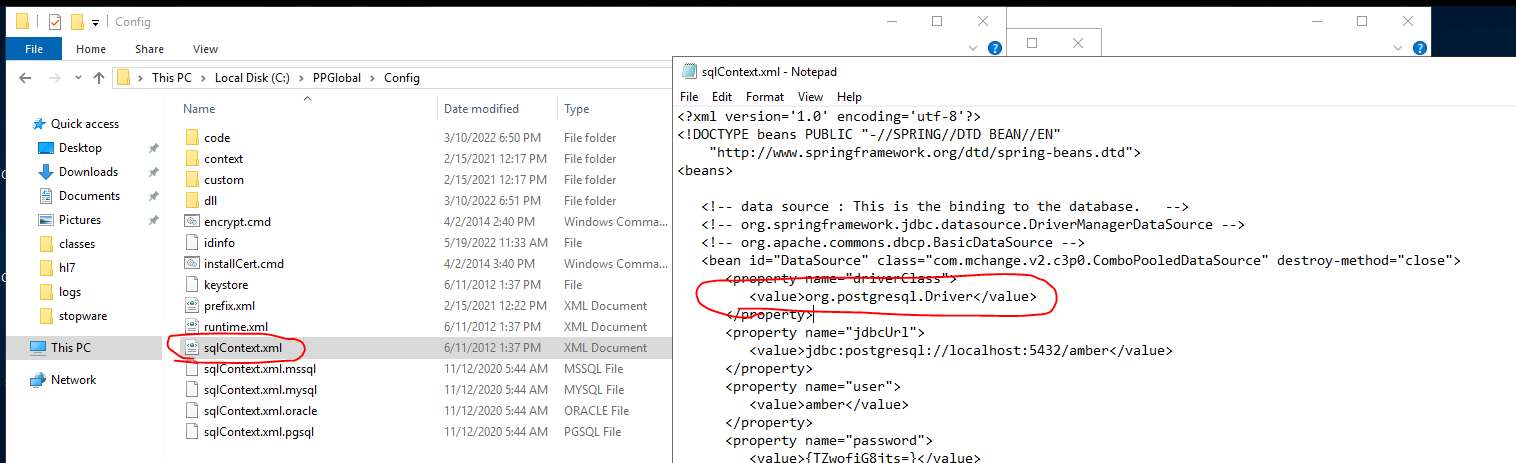The width and height of the screenshot is (1516, 463).
Task: Select the dll folder icon
Action: [x=193, y=201]
